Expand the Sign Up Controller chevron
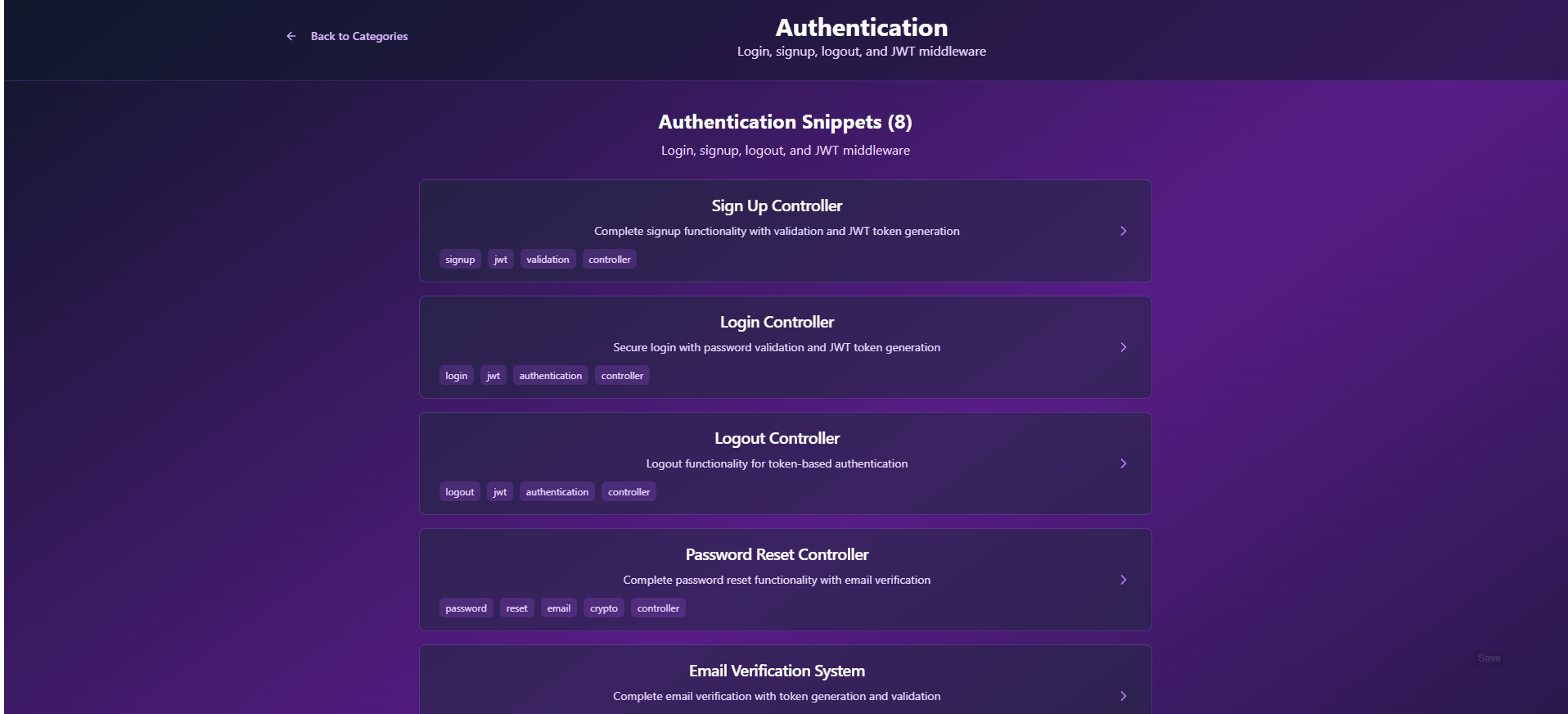Screen dimensions: 1568x714 (x=1123, y=231)
